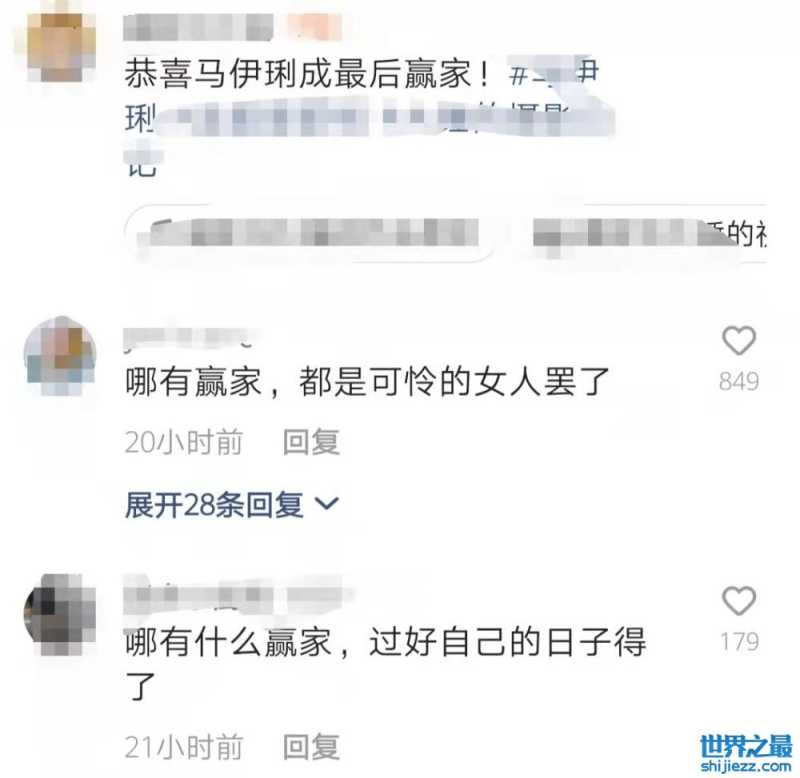The height and width of the screenshot is (778, 800).
Task: Reply to the comment posted 21小时前
Action: (311, 747)
